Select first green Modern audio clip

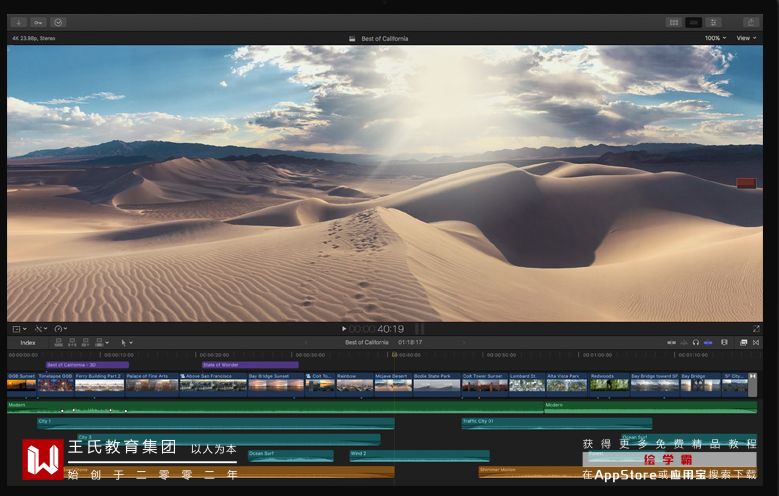tap(275, 408)
